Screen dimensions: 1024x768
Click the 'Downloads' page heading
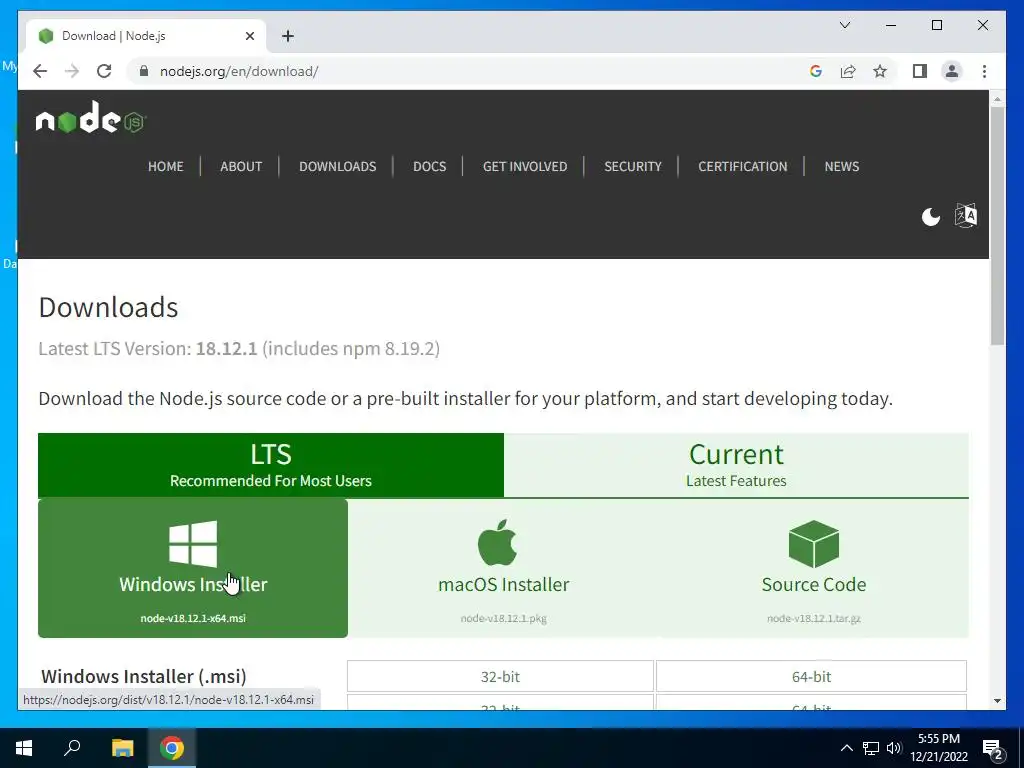108,307
